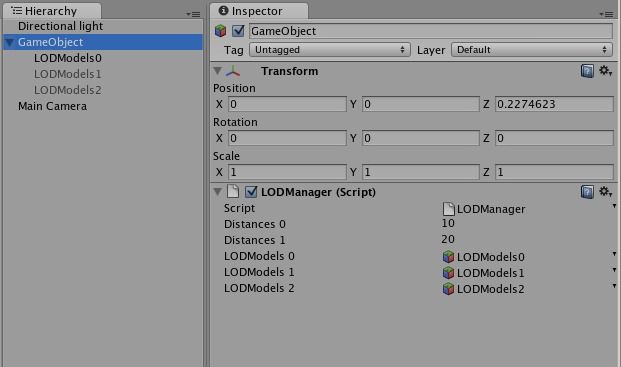Click the LODModels 0 property label

click(x=259, y=256)
